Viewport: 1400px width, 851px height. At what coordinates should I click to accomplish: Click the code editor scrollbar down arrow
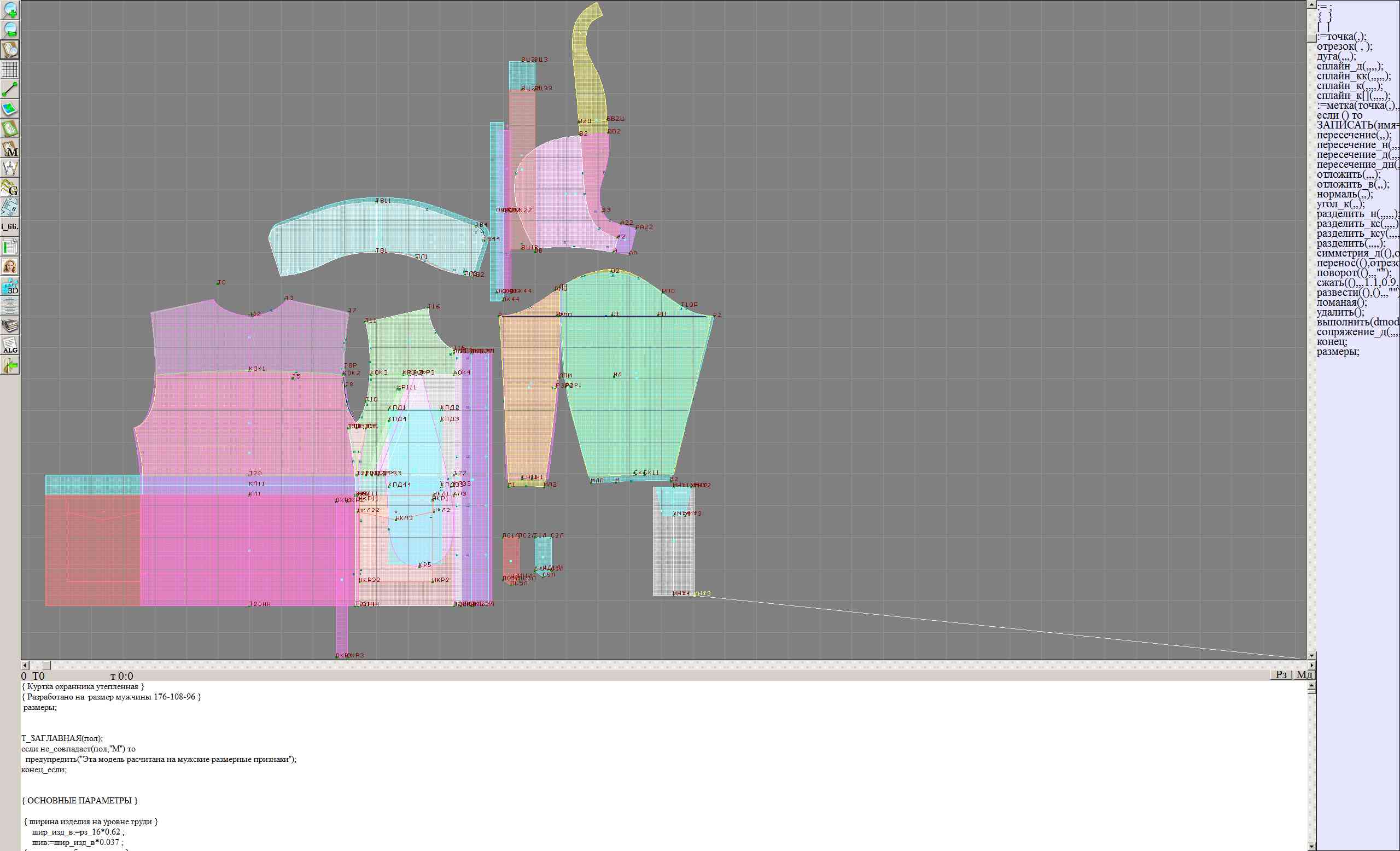point(1311,847)
